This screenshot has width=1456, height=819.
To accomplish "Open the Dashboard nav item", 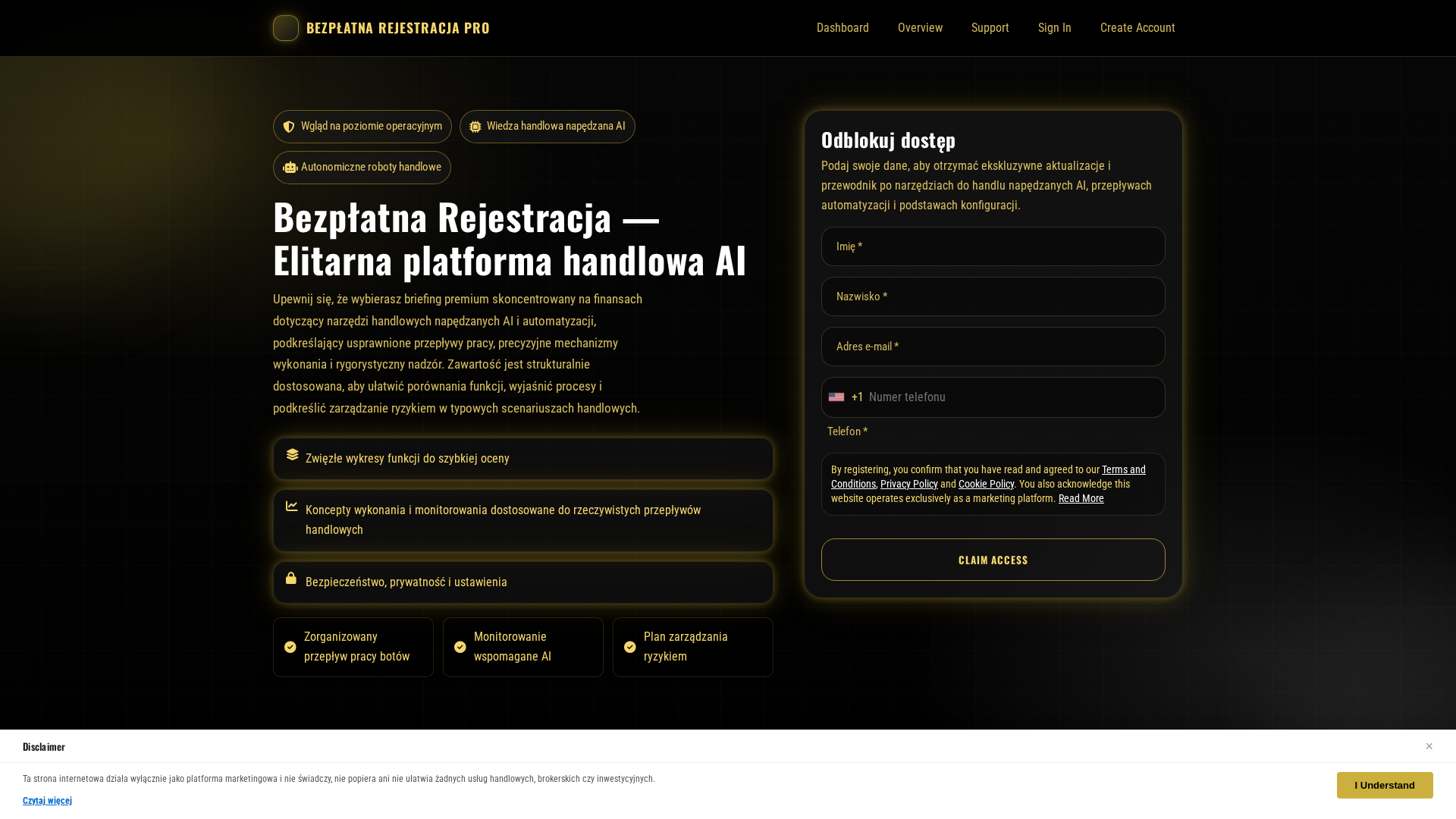I will (843, 28).
